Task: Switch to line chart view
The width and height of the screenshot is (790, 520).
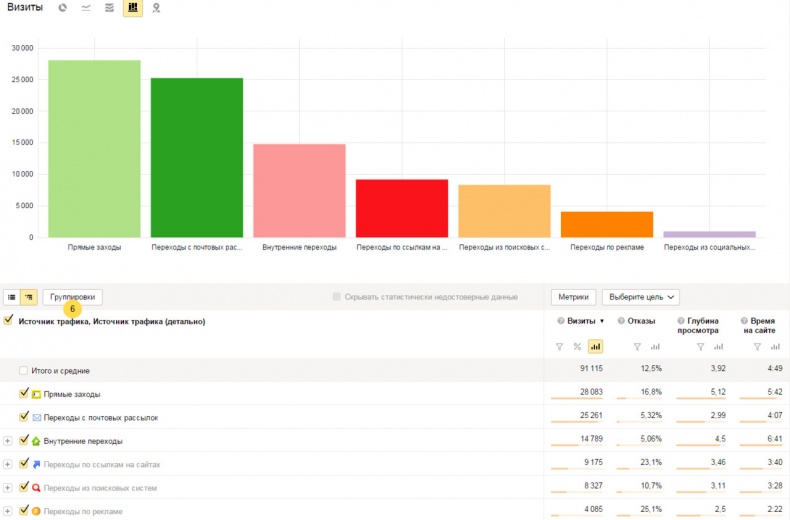Action: click(86, 8)
